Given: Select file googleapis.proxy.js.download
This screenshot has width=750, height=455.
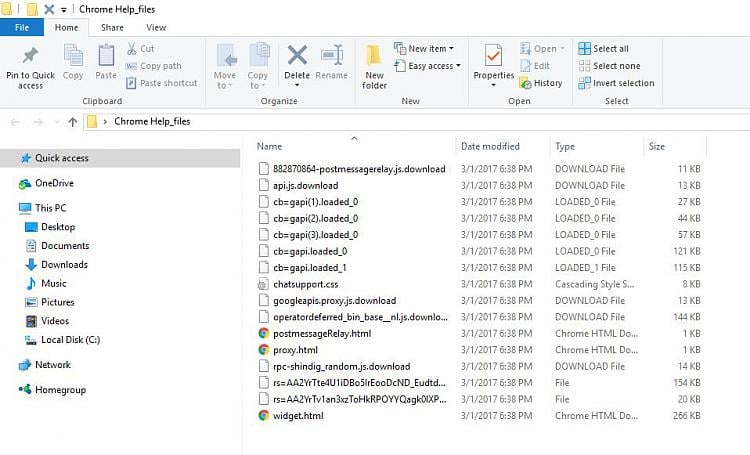Looking at the screenshot, I should tap(334, 300).
